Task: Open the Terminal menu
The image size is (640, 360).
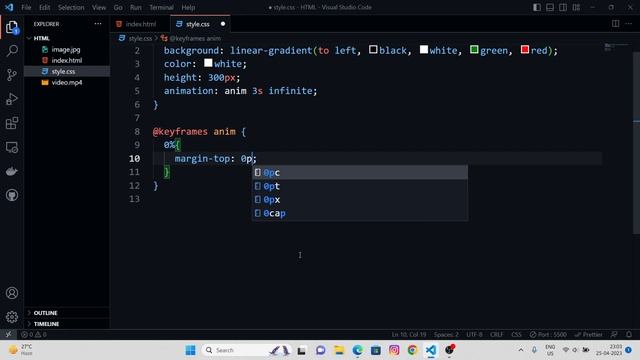Action: (x=161, y=7)
